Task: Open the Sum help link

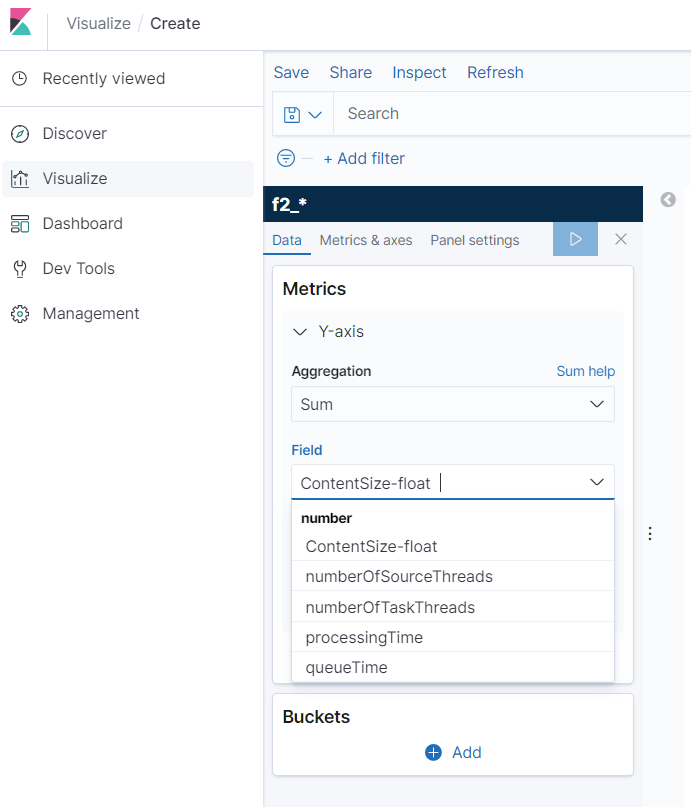Action: [x=586, y=371]
